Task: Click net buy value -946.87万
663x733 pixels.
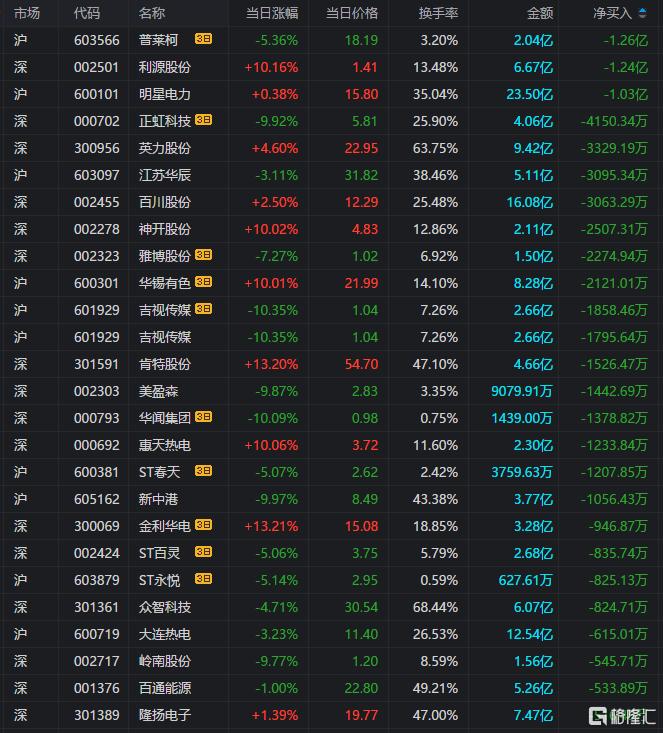Action: click(x=618, y=526)
